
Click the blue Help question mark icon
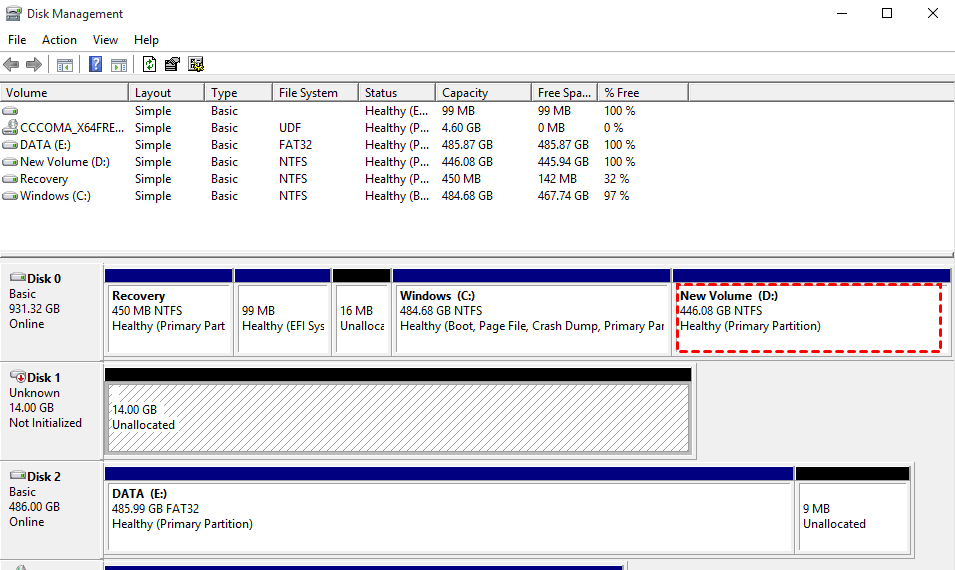tap(95, 65)
